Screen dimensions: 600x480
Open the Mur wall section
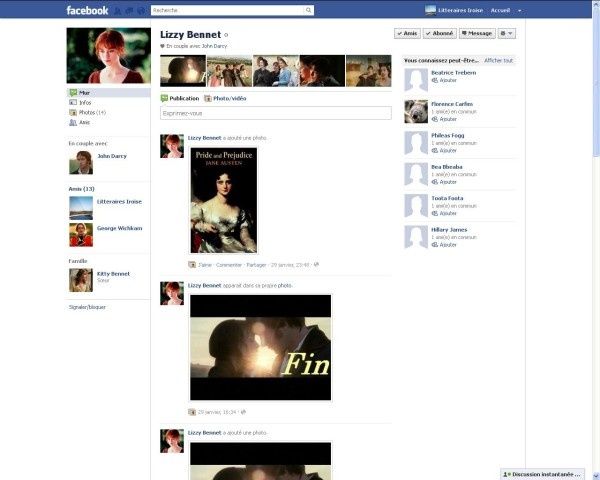tap(109, 93)
